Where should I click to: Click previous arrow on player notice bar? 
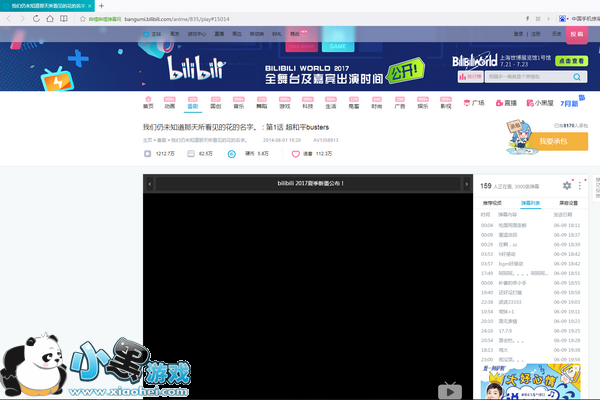pyautogui.click(x=150, y=184)
